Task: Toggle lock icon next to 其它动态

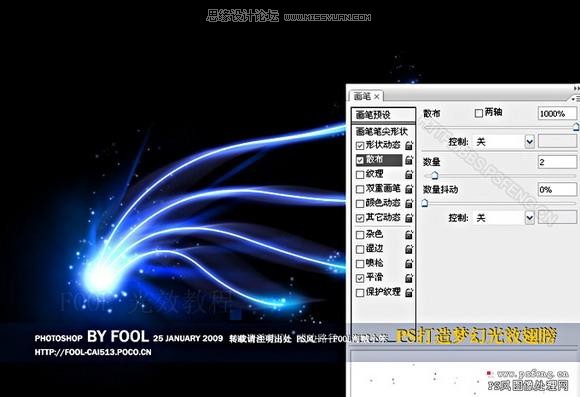Action: pos(409,218)
